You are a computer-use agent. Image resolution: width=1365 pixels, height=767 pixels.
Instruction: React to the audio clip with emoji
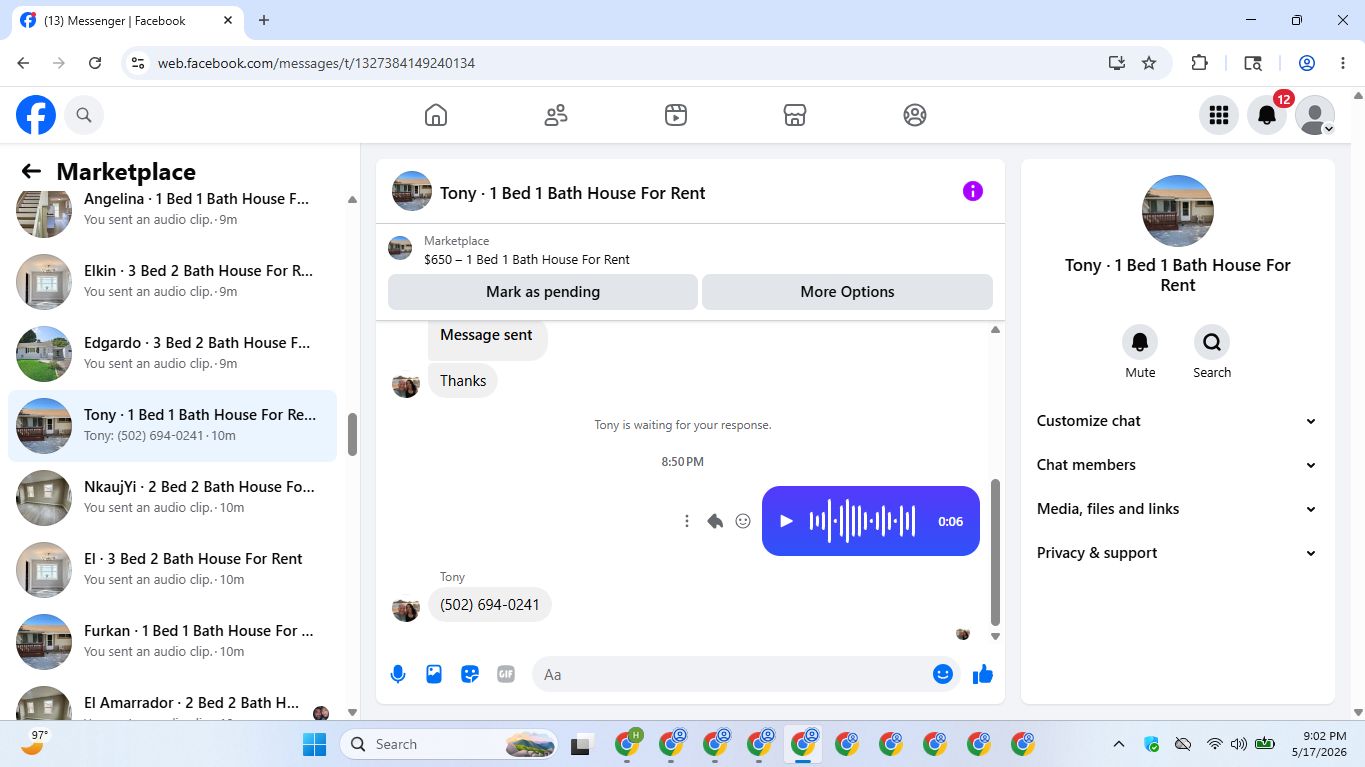(x=743, y=521)
